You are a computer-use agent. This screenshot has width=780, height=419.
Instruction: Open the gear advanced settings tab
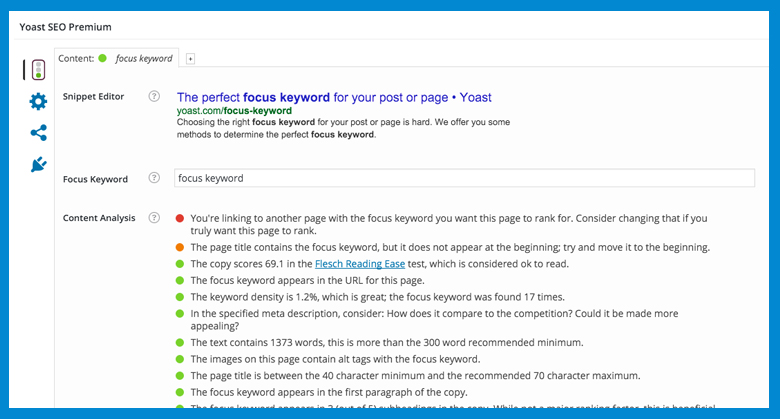tap(38, 102)
